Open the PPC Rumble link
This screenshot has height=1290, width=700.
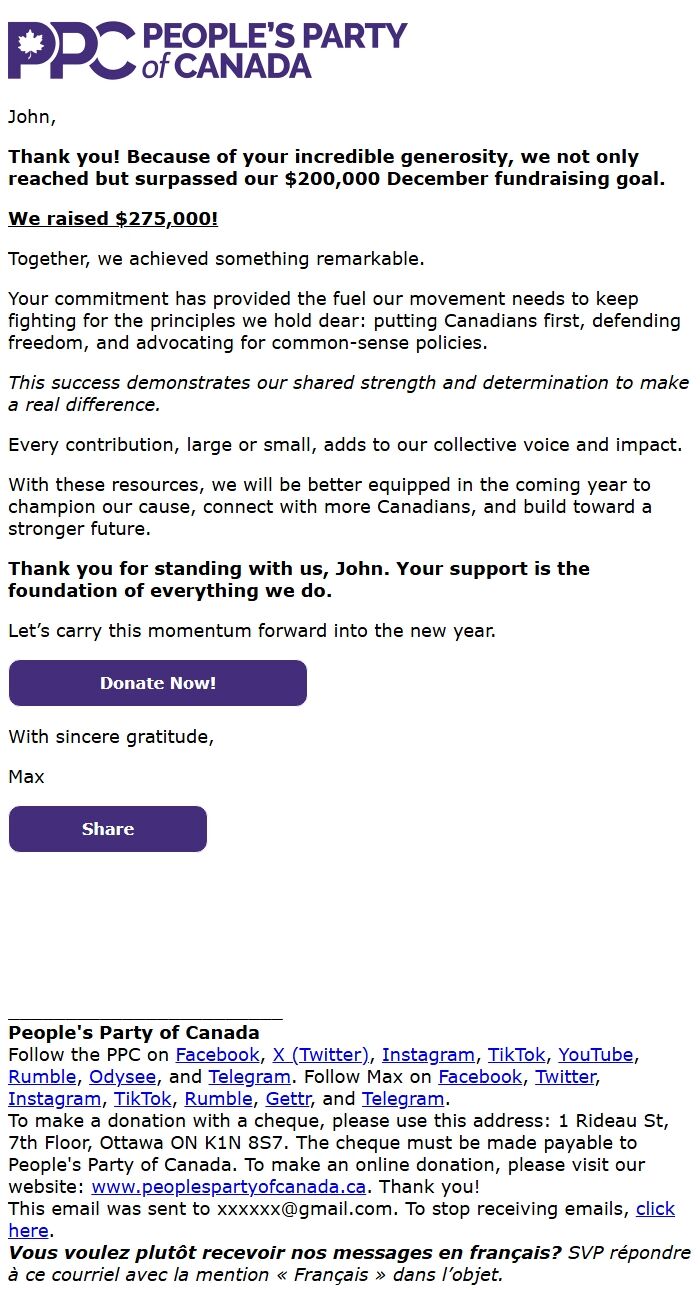(41, 1076)
